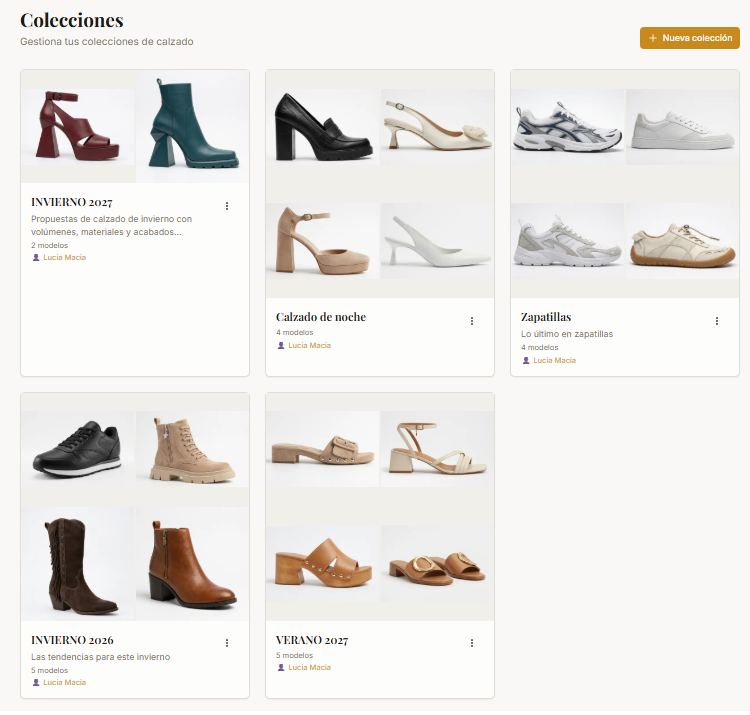
Task: Click '4 modelos' count in Calzado de noche
Action: pos(295,332)
